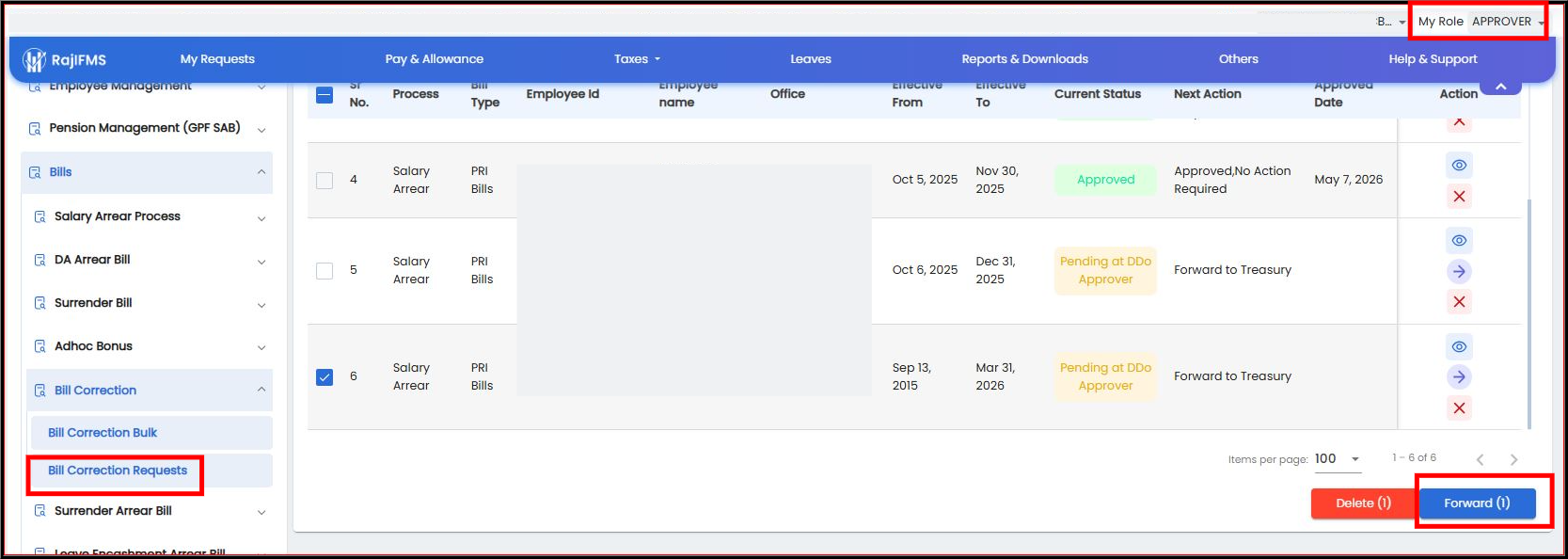Go to previous page of results

click(1480, 459)
